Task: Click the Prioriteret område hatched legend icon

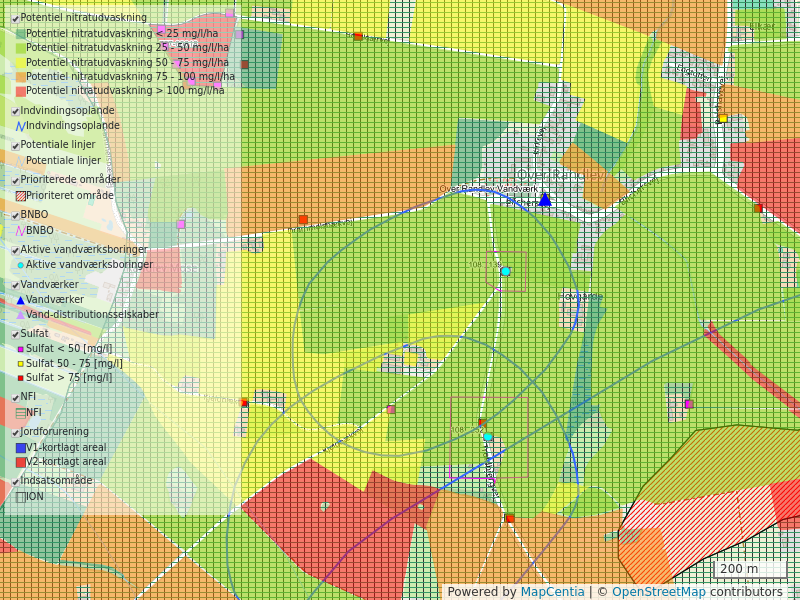Action: point(20,196)
